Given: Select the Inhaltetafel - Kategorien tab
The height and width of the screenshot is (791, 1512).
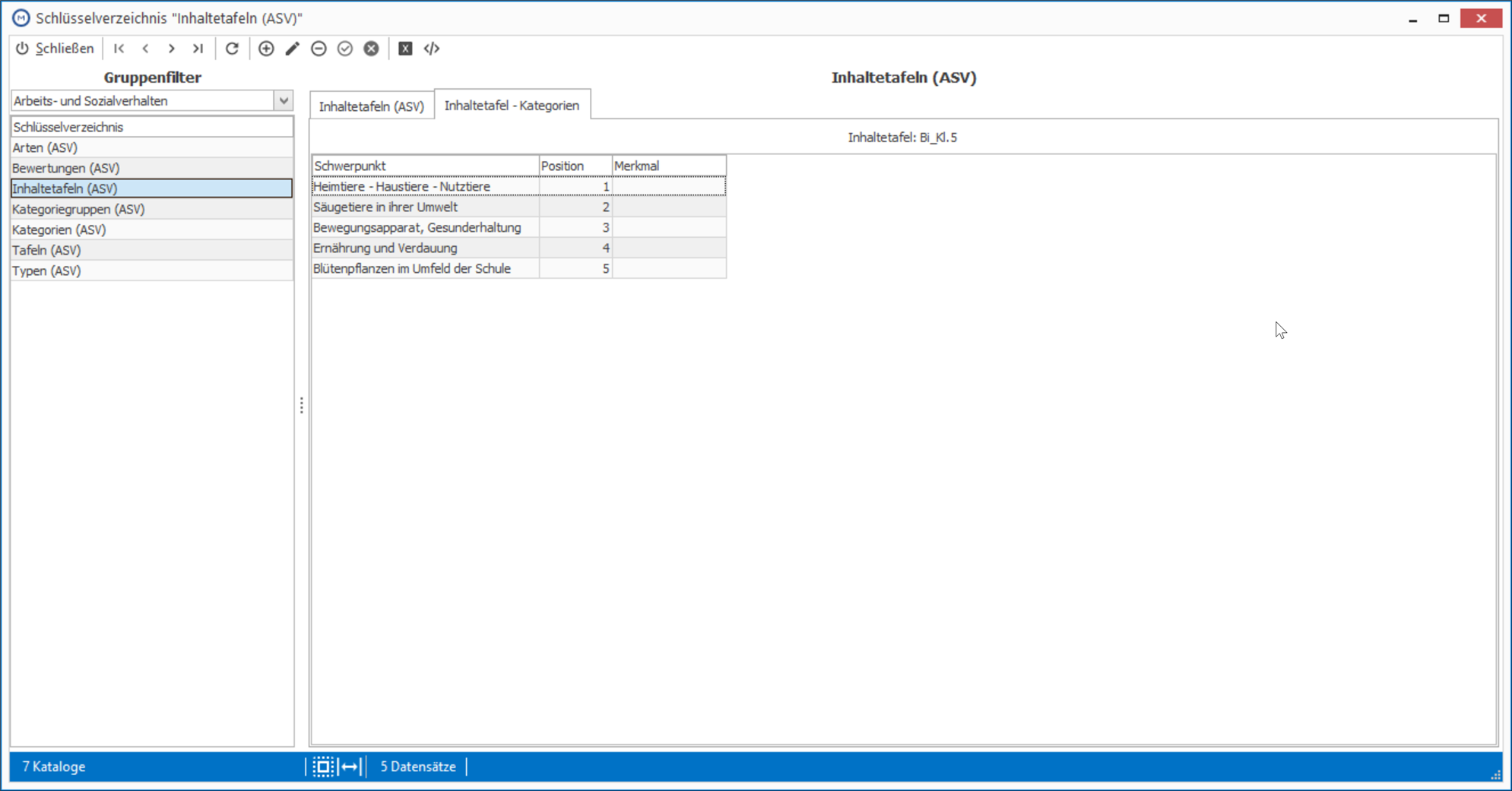Looking at the screenshot, I should pos(512,106).
